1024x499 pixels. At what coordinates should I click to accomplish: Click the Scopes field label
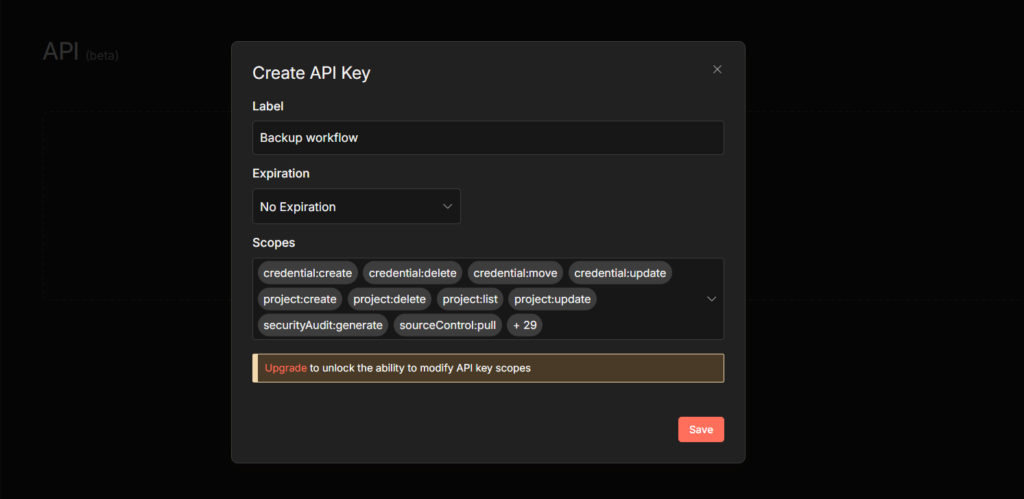tap(273, 243)
